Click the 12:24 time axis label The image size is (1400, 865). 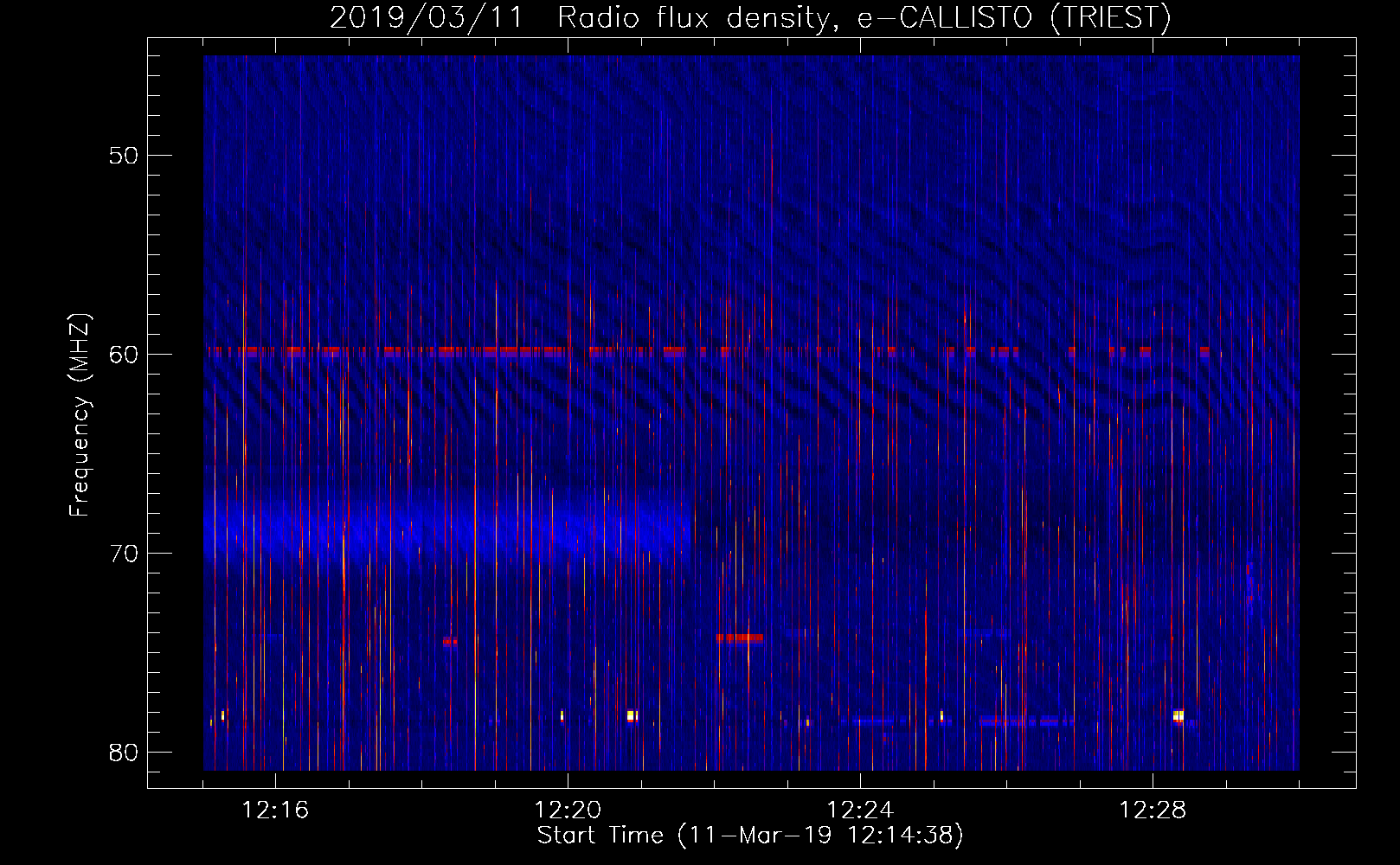pos(860,811)
